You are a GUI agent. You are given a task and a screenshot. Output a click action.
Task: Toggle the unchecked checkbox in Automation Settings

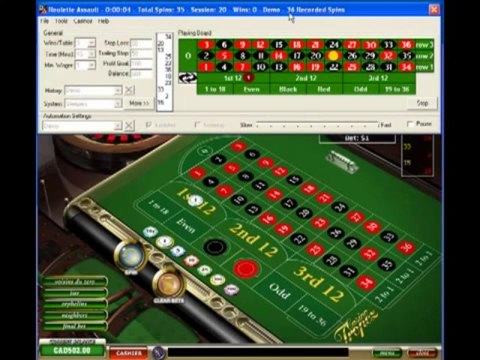point(197,125)
